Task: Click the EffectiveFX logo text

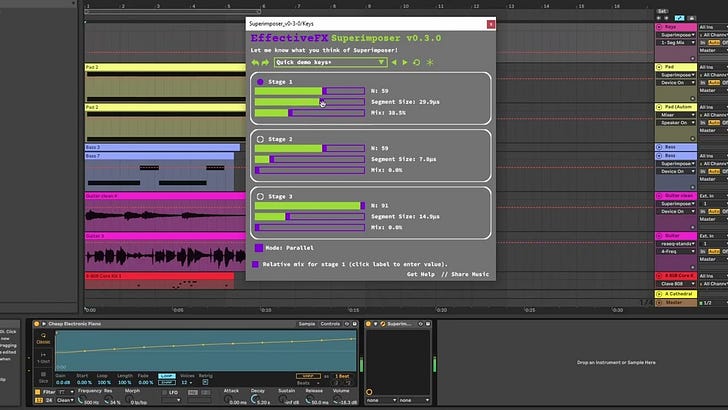Action: pos(289,38)
